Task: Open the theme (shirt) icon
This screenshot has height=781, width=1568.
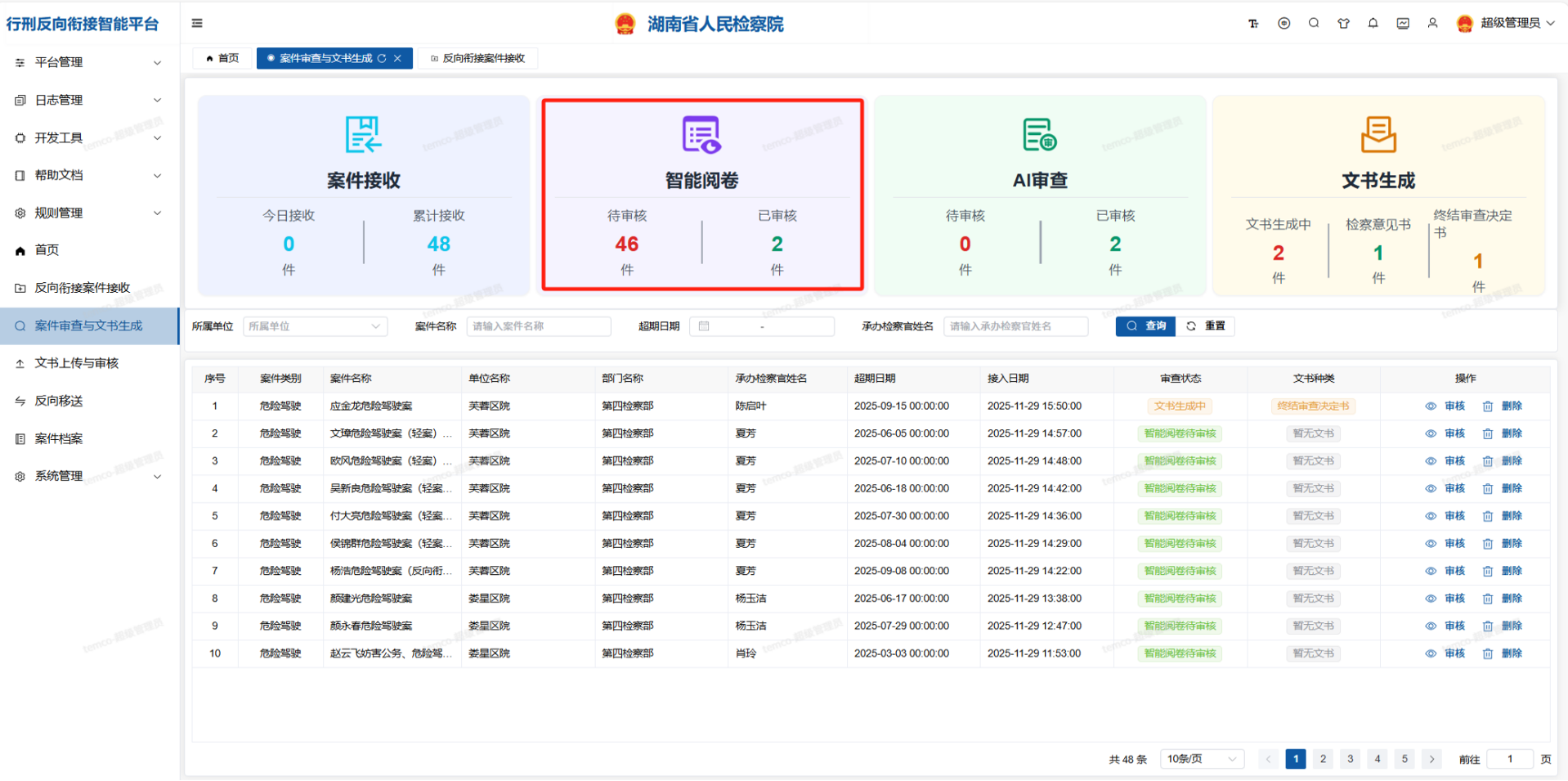Action: (x=1343, y=24)
